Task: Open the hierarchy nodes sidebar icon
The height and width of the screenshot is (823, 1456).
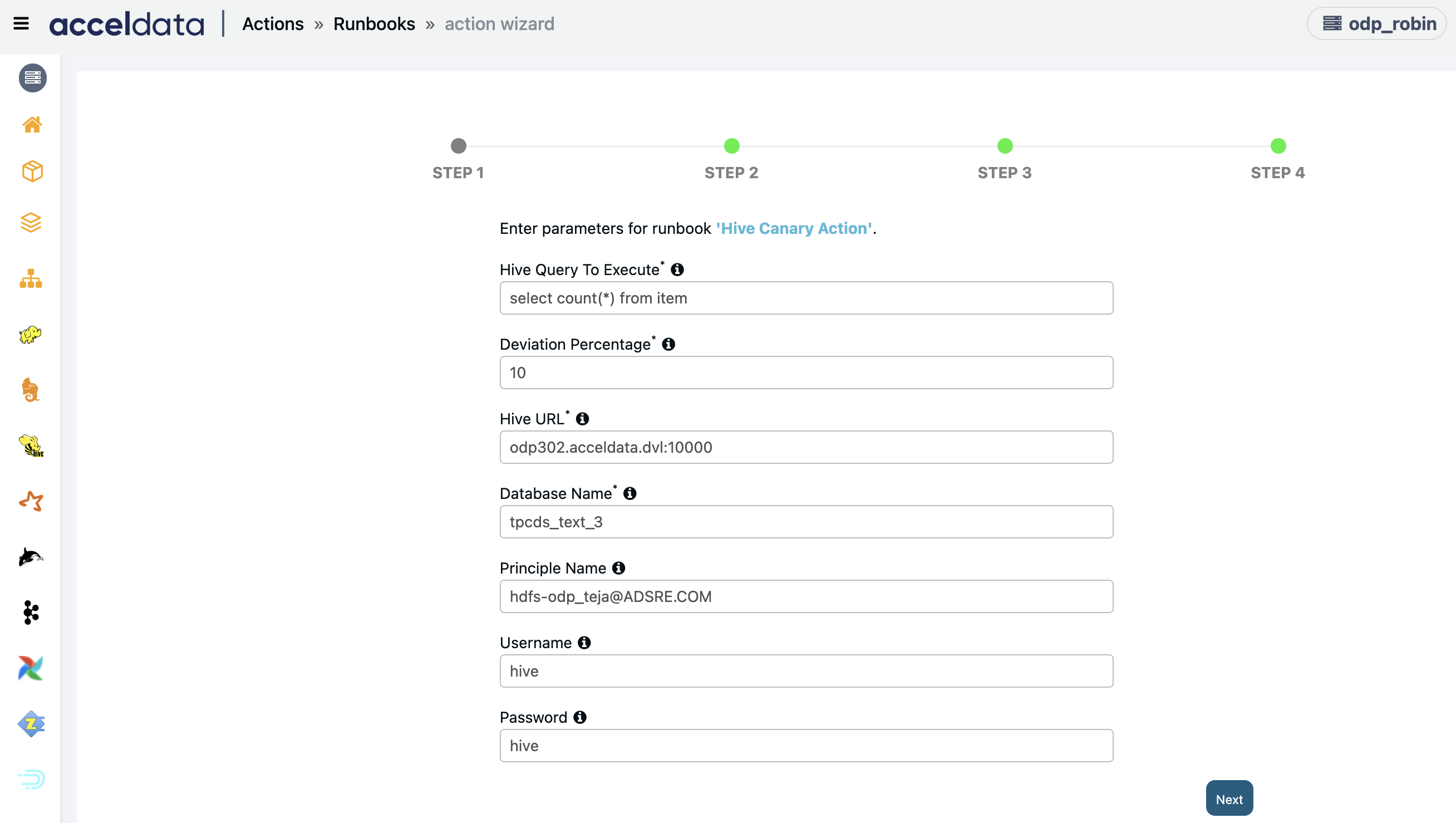Action: click(31, 278)
